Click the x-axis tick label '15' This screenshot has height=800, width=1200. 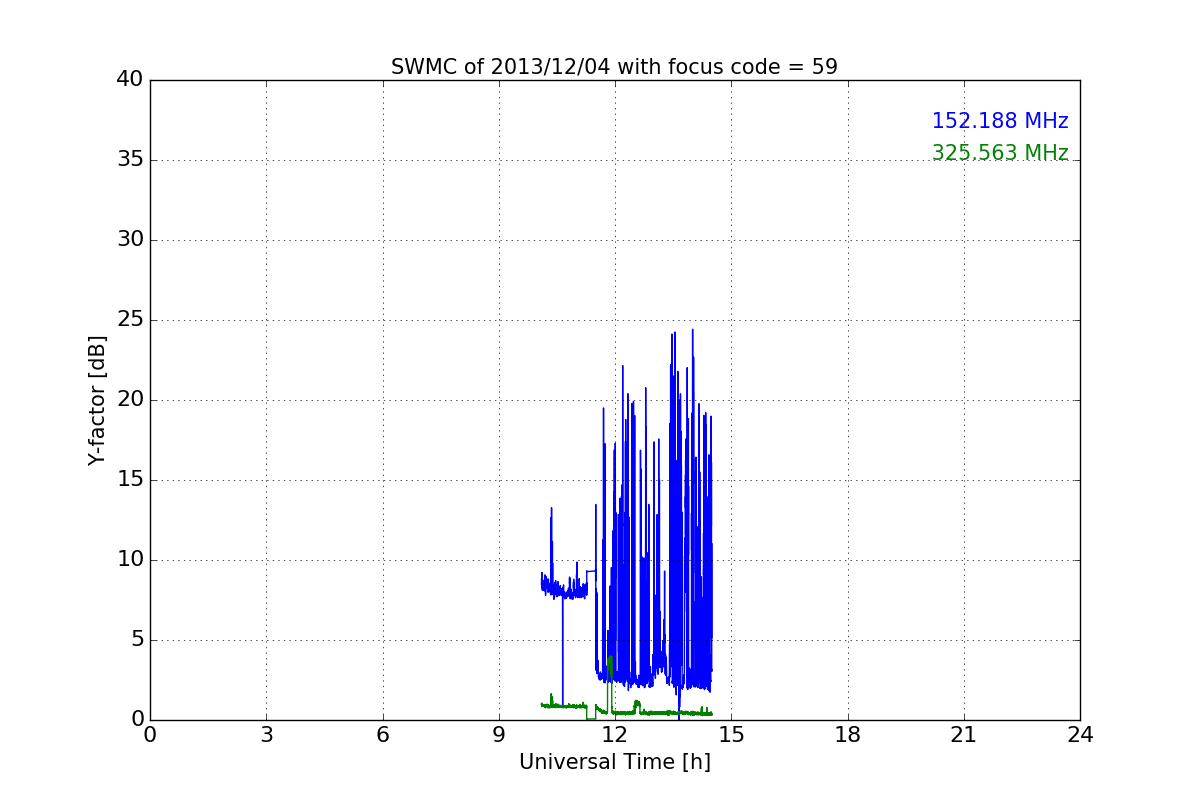click(x=731, y=735)
